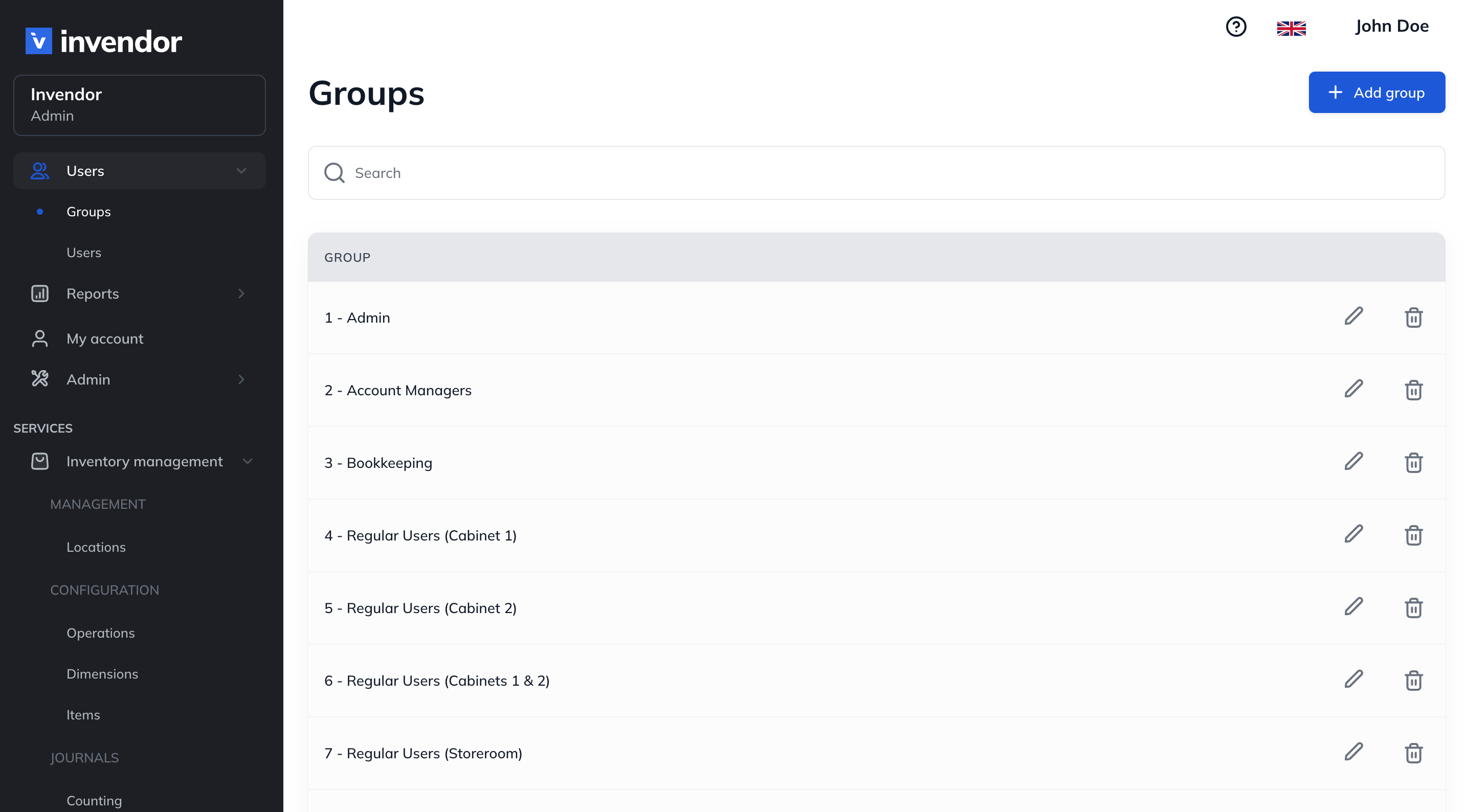Open Locations under Management
Image resolution: width=1467 pixels, height=812 pixels.
click(x=96, y=547)
